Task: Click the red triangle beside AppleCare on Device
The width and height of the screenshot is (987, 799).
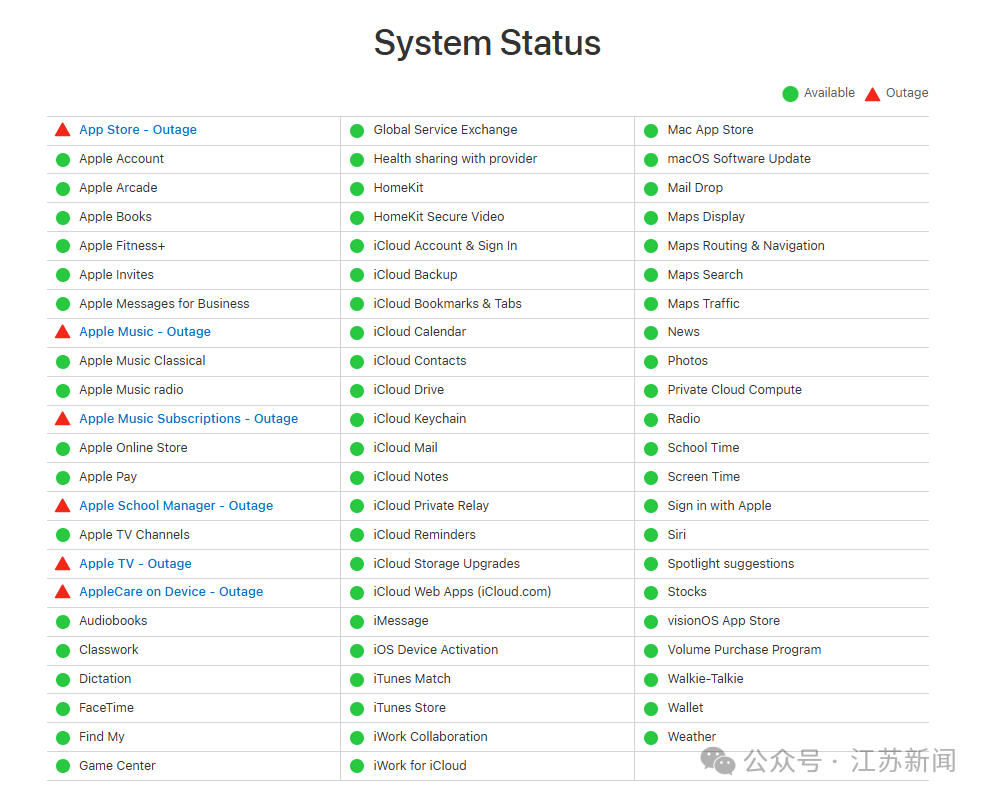Action: 63,592
